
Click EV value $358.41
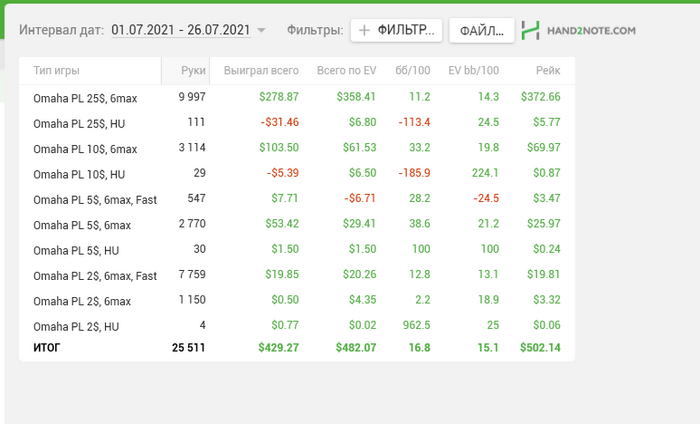coord(356,97)
